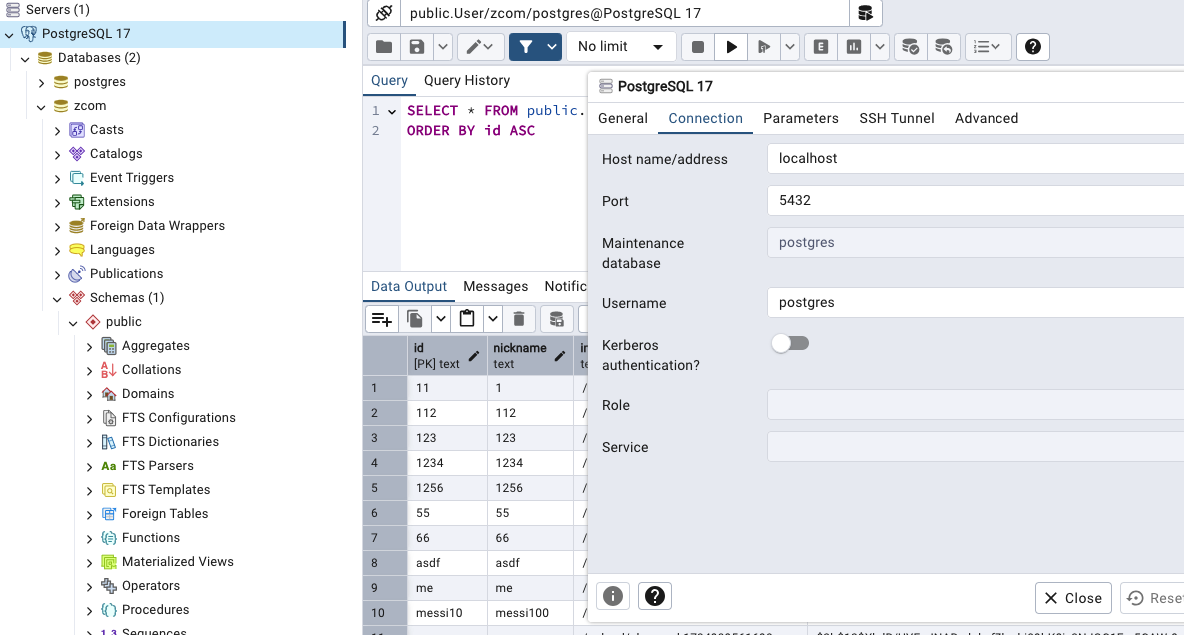This screenshot has height=635, width=1184.
Task: Collapse the zcom database node
Action: point(42,107)
